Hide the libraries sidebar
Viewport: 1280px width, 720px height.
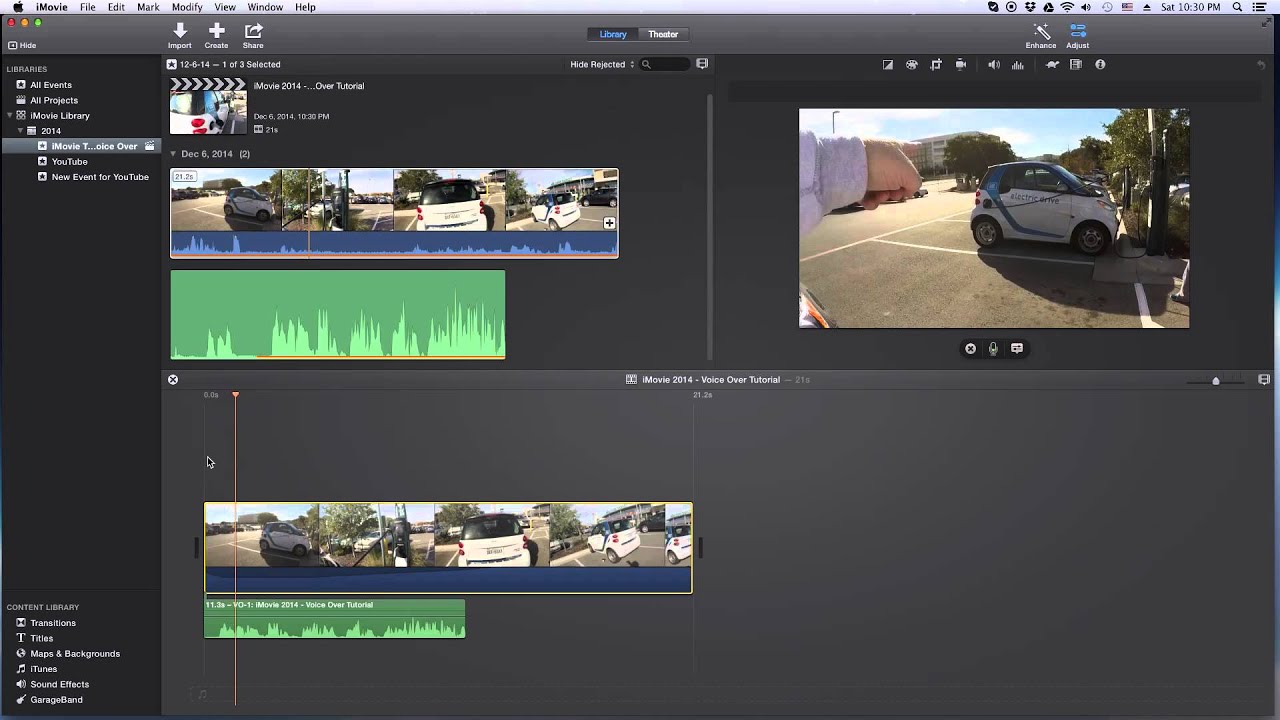pyautogui.click(x=22, y=45)
